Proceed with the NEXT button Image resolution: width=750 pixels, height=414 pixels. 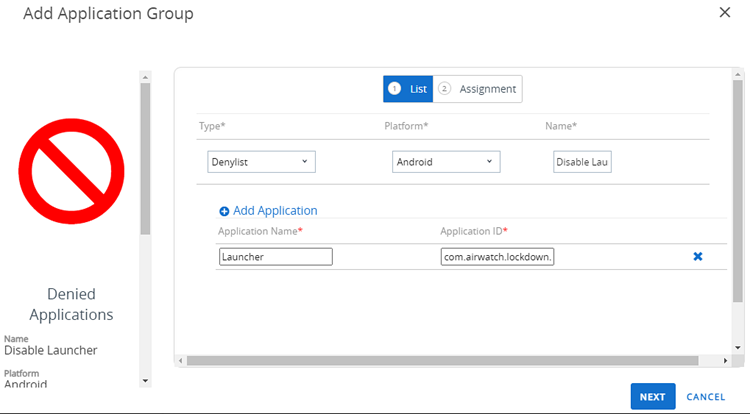pyautogui.click(x=653, y=396)
